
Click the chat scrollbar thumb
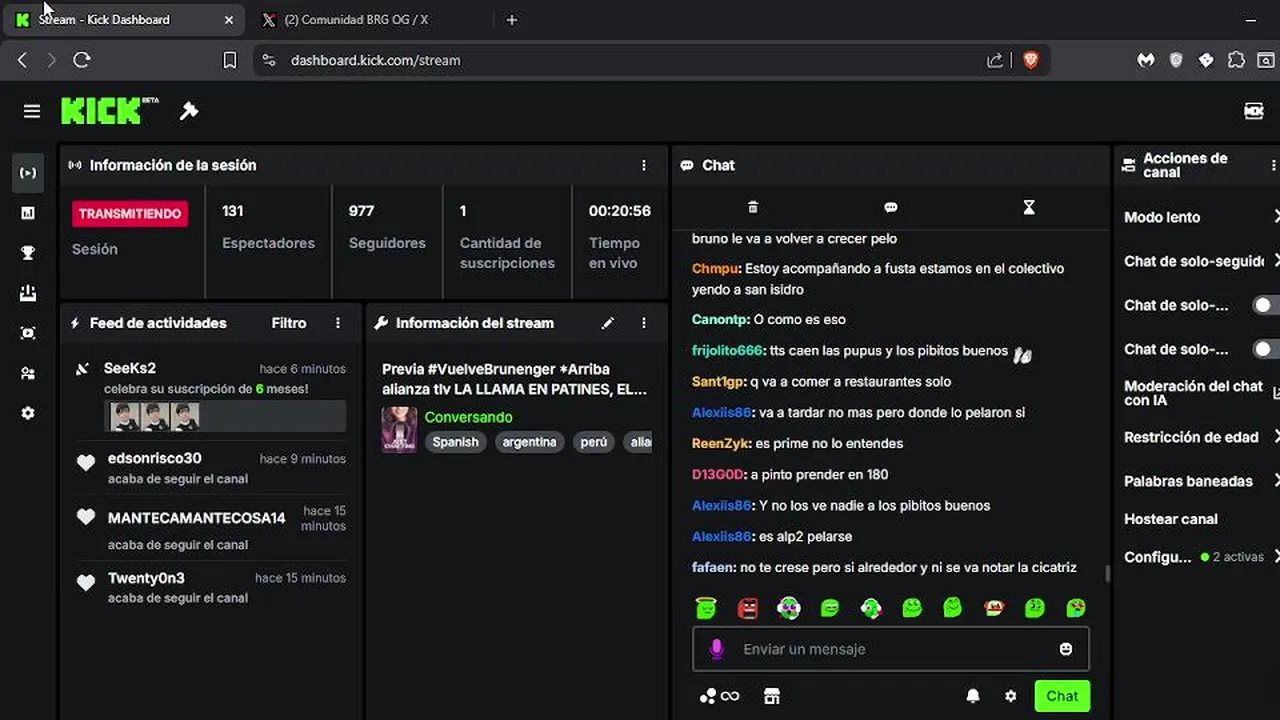pos(1106,573)
